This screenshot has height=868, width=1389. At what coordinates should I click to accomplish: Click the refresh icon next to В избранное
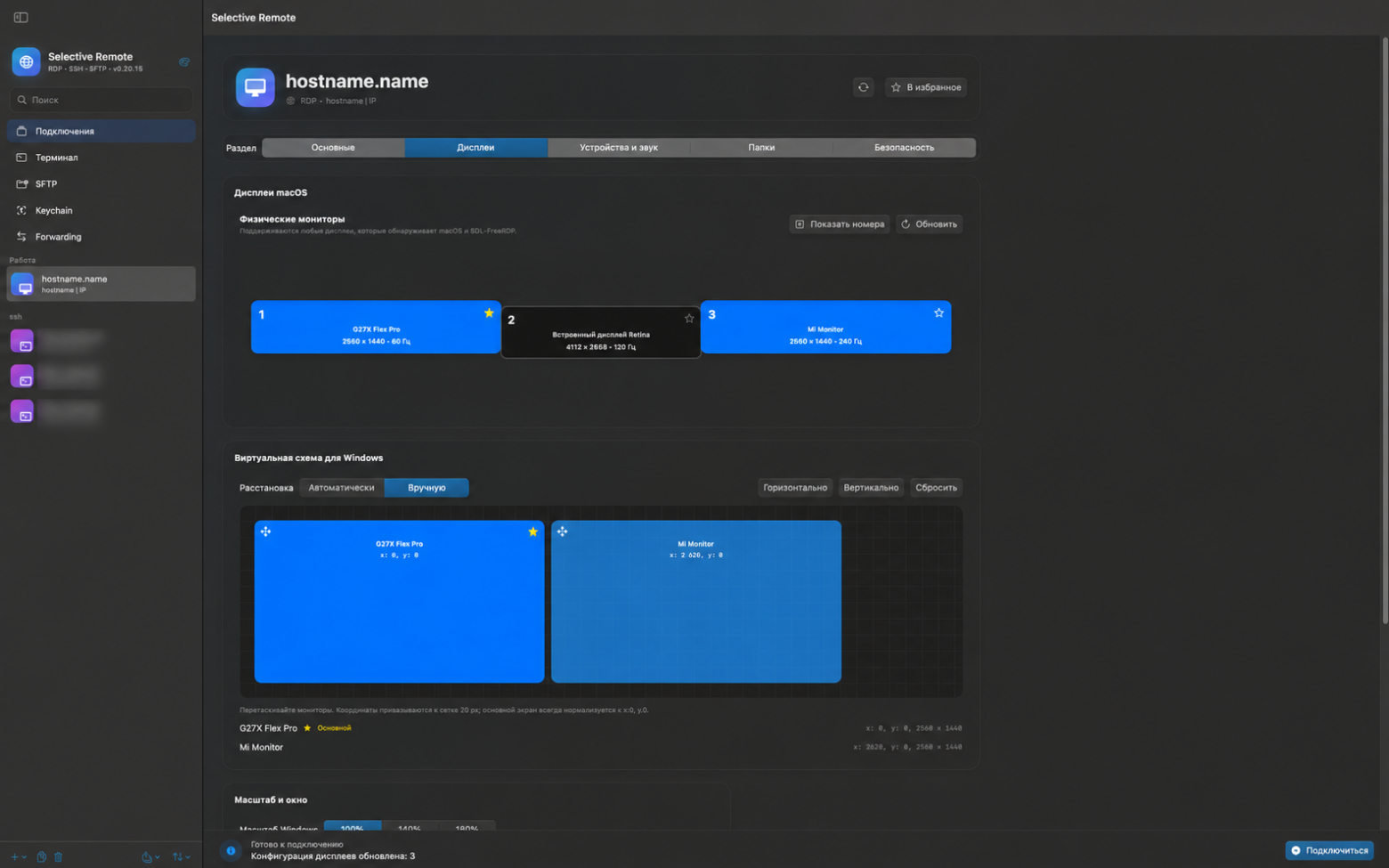pos(863,87)
